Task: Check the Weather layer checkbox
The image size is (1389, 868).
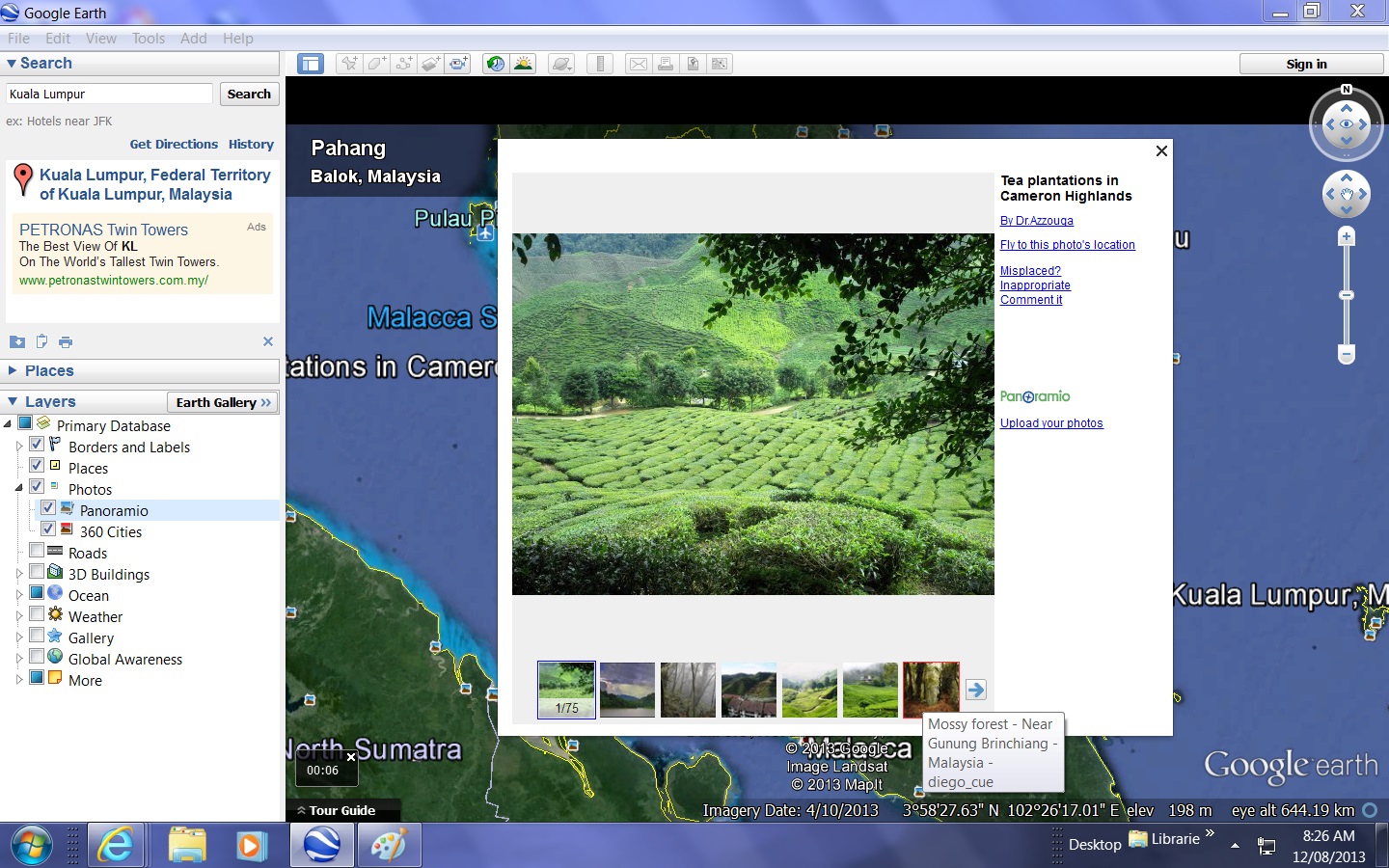Action: click(x=37, y=614)
